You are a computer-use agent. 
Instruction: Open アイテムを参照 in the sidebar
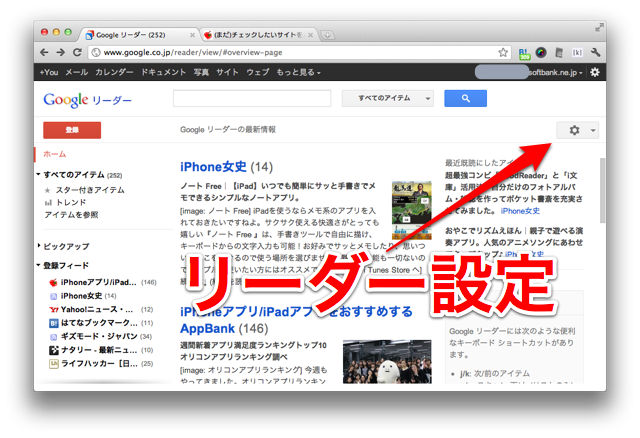pyautogui.click(x=71, y=215)
